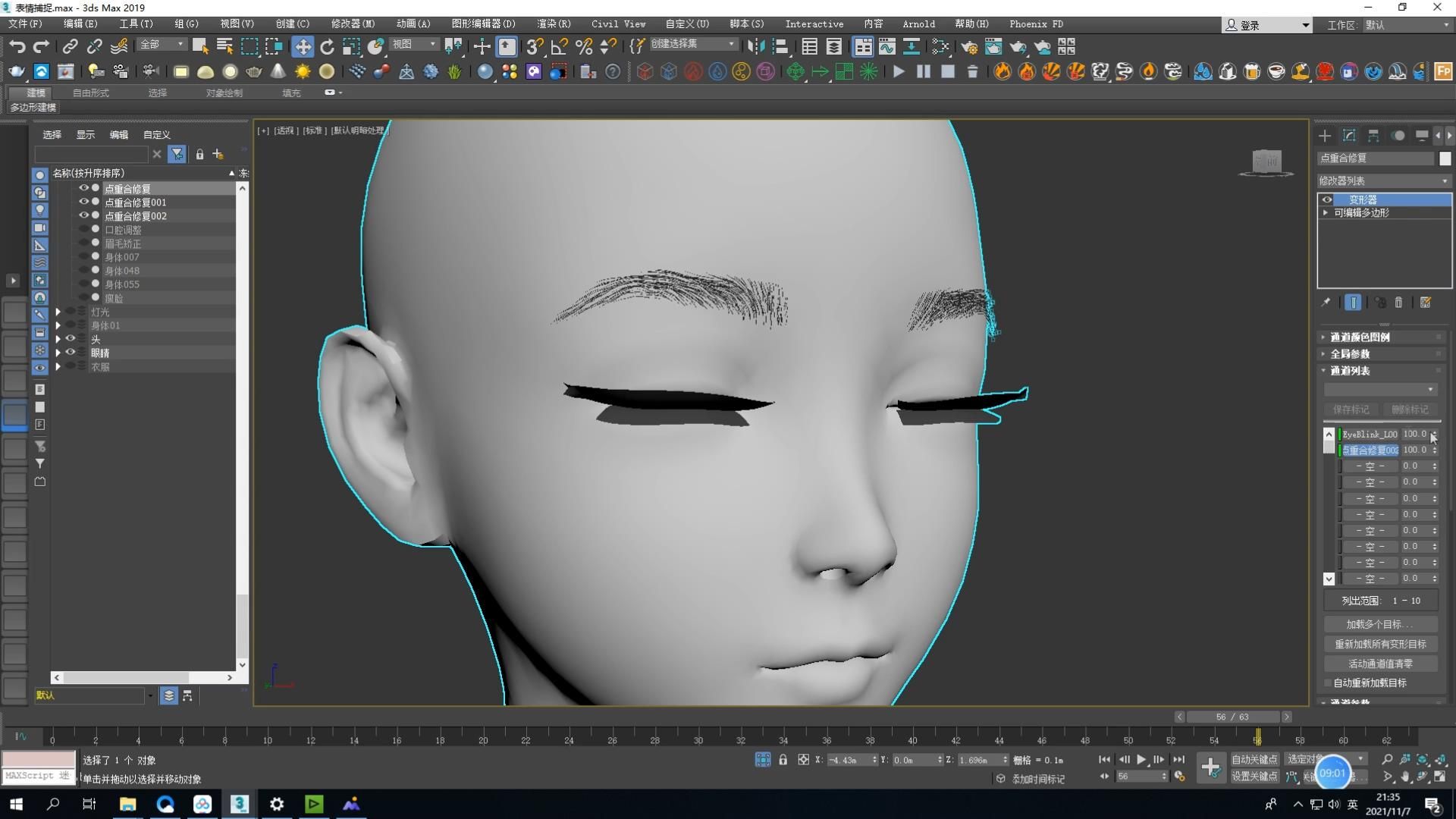The height and width of the screenshot is (819, 1456).
Task: Click the object color swatch beside name
Action: (x=1445, y=158)
